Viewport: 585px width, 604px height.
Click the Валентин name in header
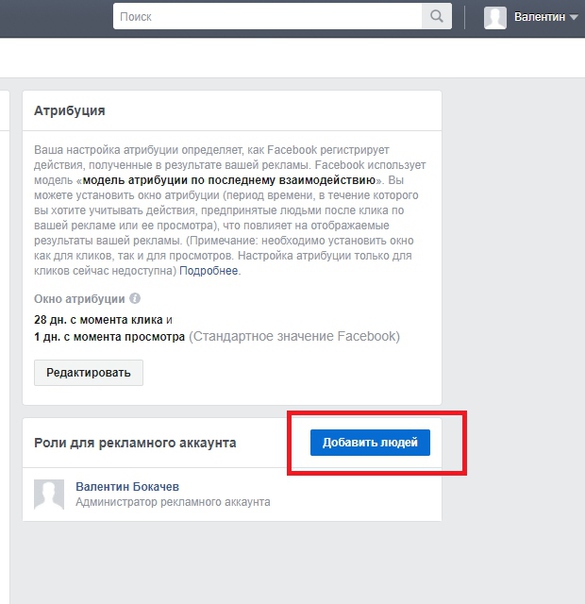pos(540,17)
